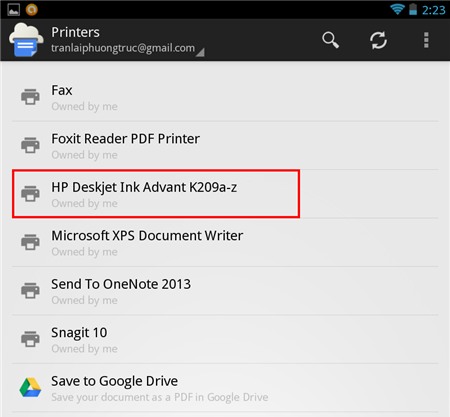This screenshot has width=450, height=417.
Task: Select the Fax printer
Action: [x=225, y=97]
